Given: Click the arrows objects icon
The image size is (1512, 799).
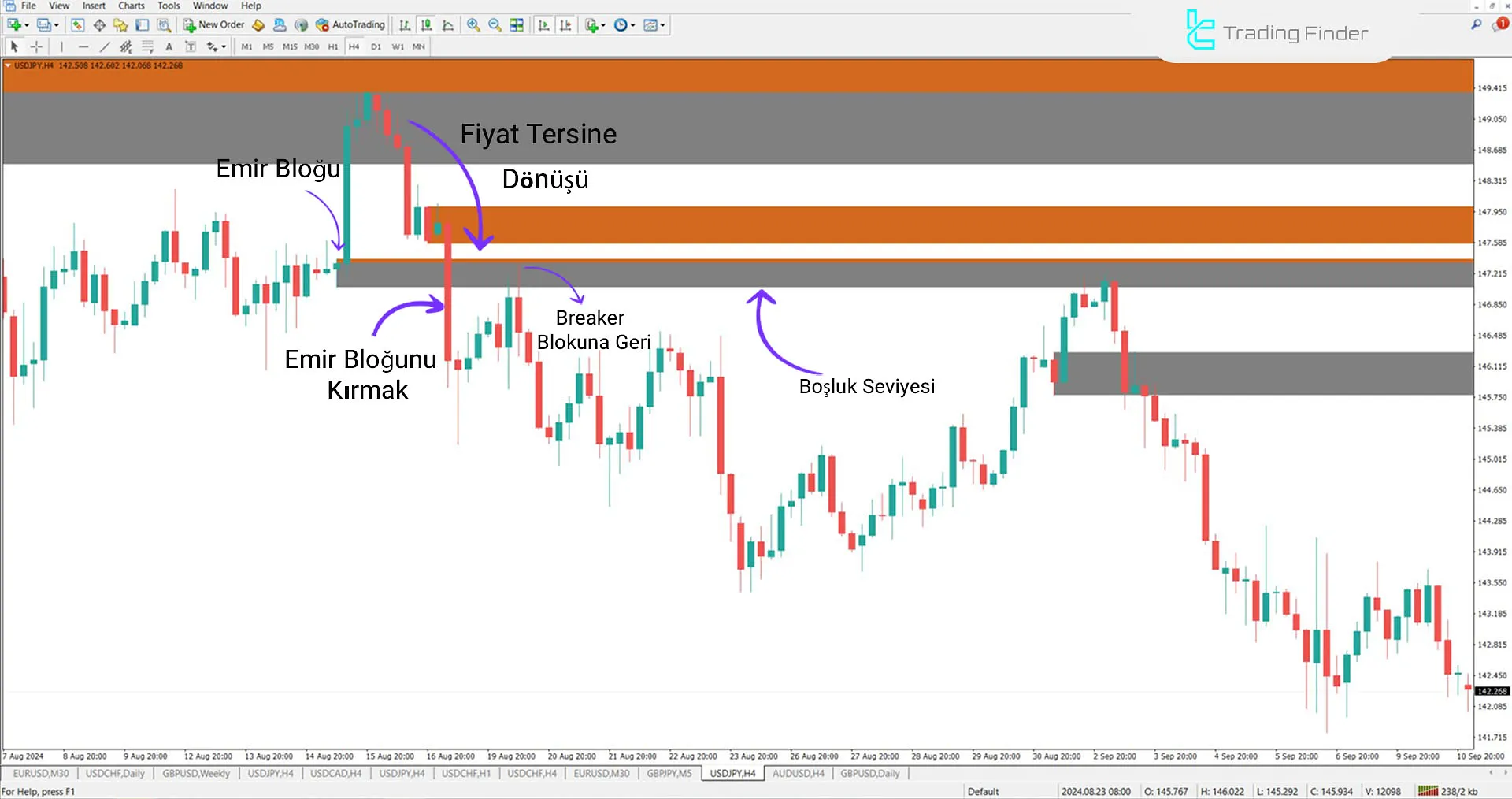Looking at the screenshot, I should coord(212,46).
